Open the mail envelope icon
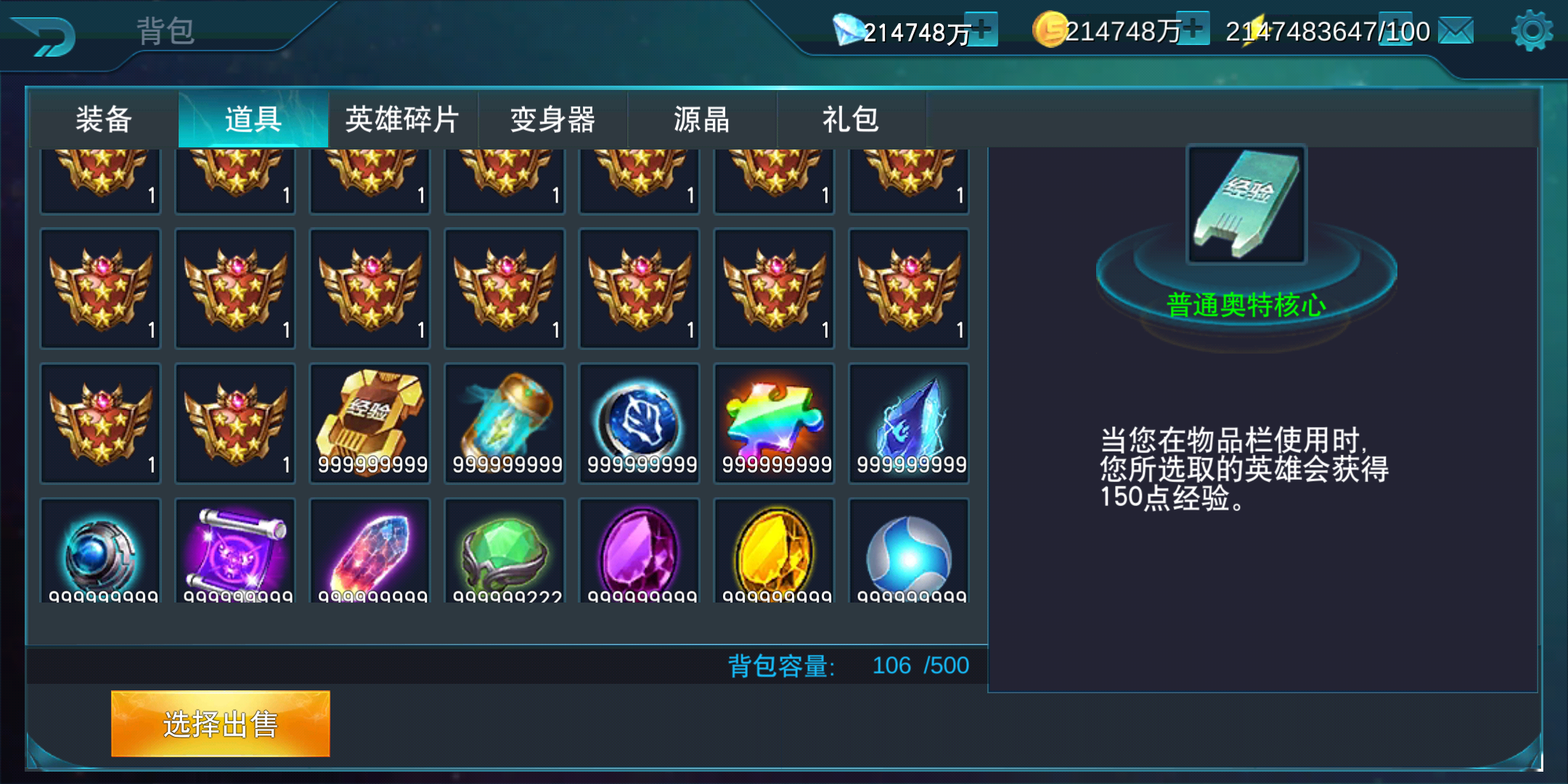 [1455, 31]
